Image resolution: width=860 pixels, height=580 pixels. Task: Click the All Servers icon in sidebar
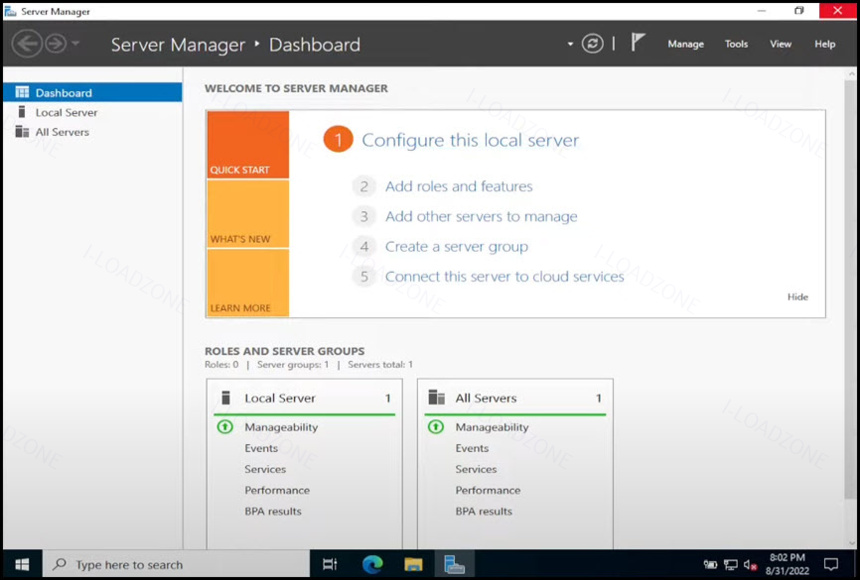[22, 132]
